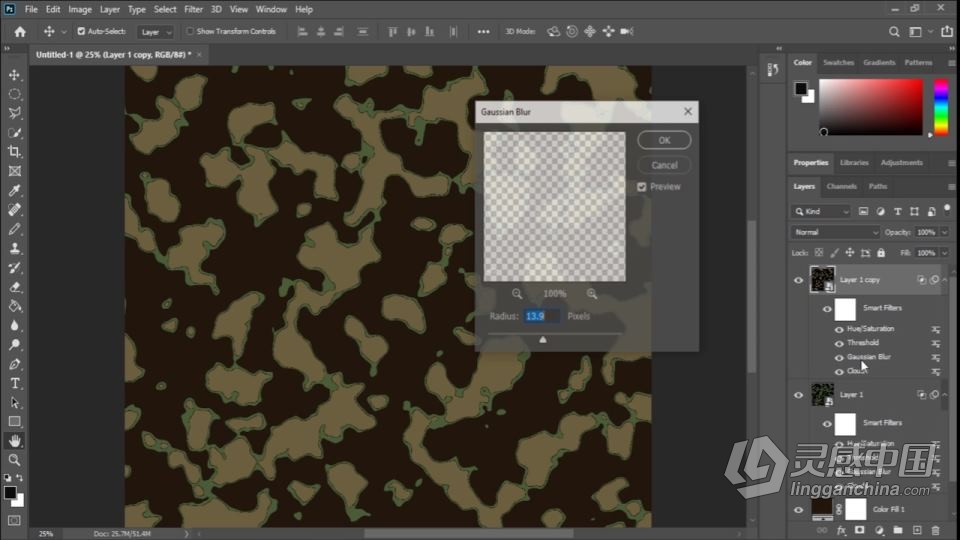Select the Elliptical Marquee tool
Viewport: 960px width, 540px height.
[15, 94]
